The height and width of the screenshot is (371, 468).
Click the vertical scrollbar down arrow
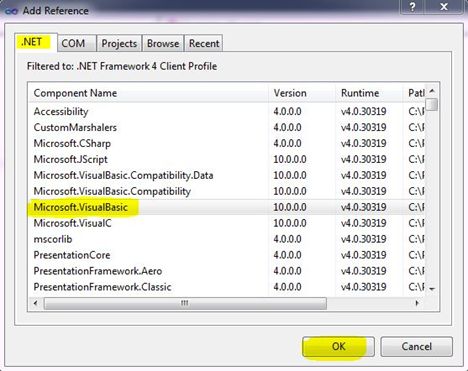(x=432, y=289)
